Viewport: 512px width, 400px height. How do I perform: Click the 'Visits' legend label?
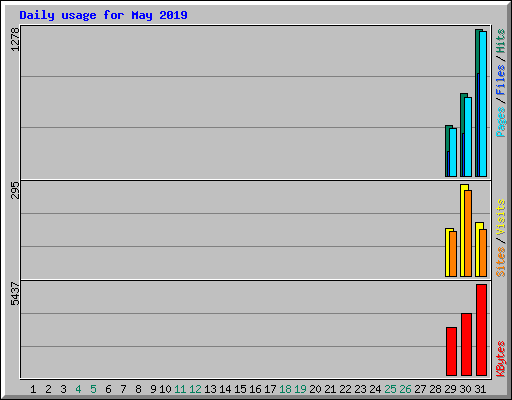(501, 217)
